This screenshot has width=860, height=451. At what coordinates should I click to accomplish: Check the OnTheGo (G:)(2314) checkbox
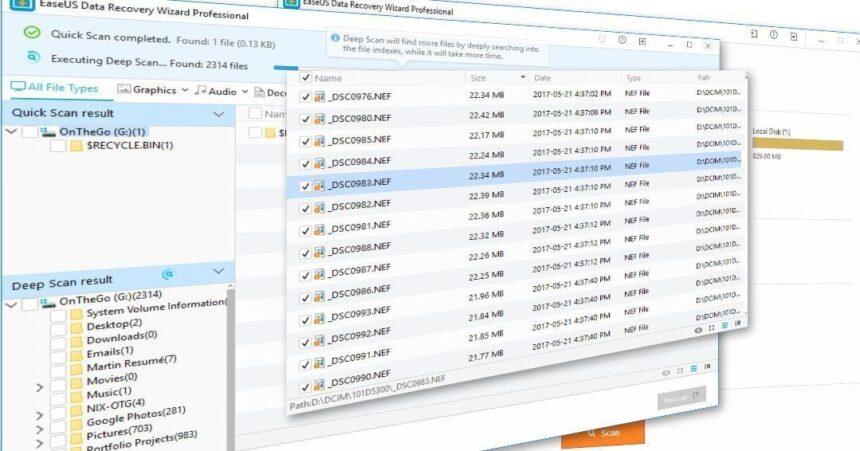pyautogui.click(x=30, y=303)
